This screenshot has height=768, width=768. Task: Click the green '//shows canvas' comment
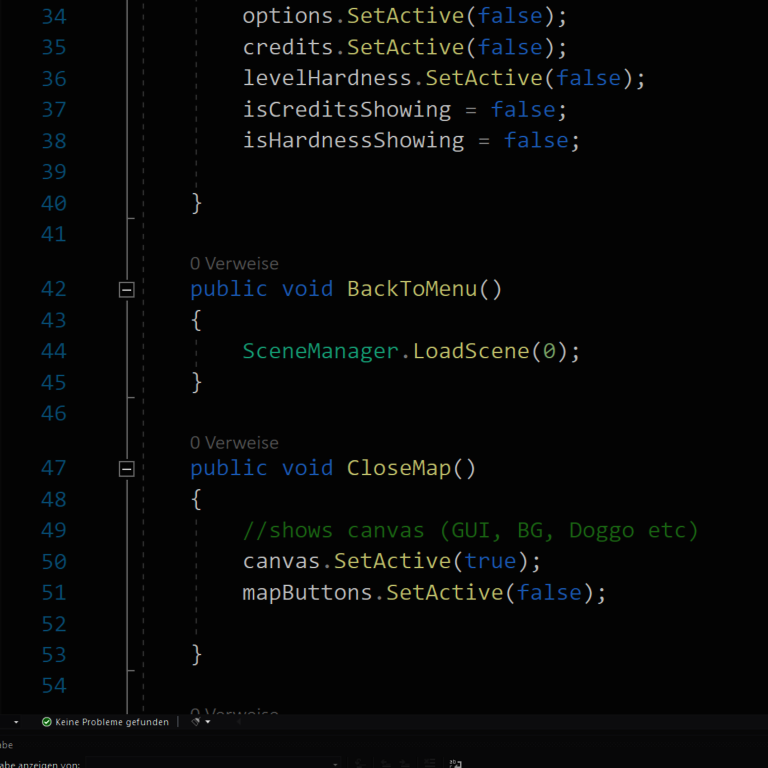(x=470, y=530)
